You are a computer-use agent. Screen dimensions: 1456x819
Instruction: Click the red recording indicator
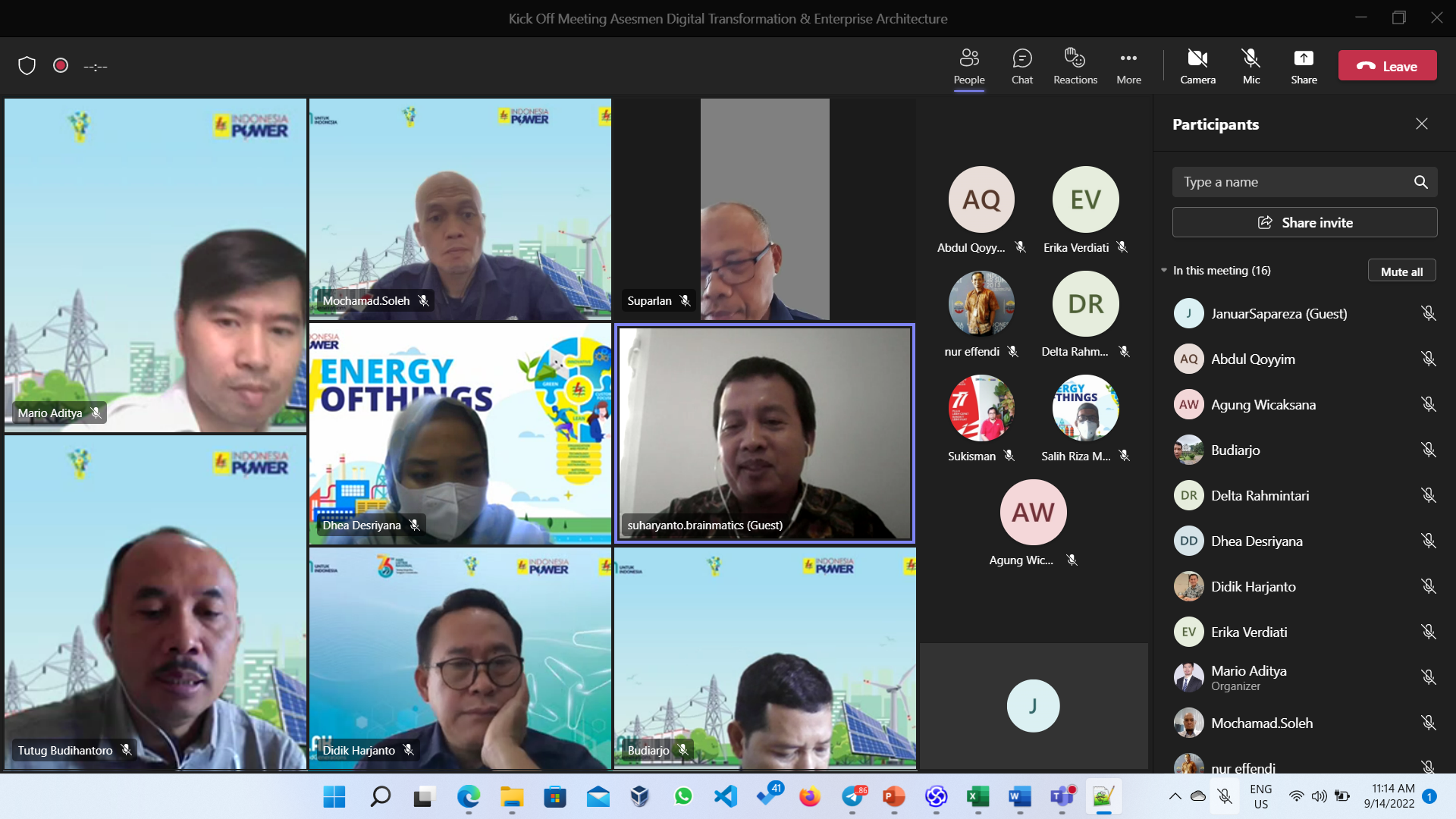point(61,66)
